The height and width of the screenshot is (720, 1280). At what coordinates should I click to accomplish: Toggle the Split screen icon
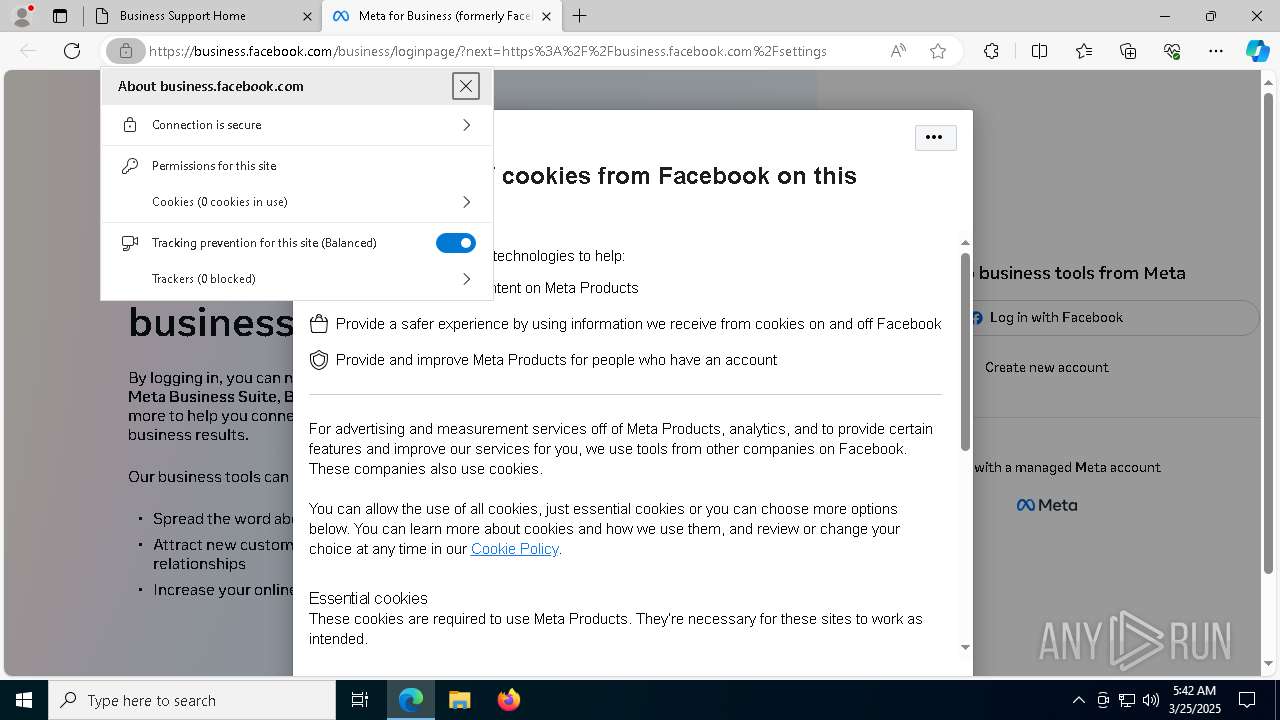click(1039, 51)
